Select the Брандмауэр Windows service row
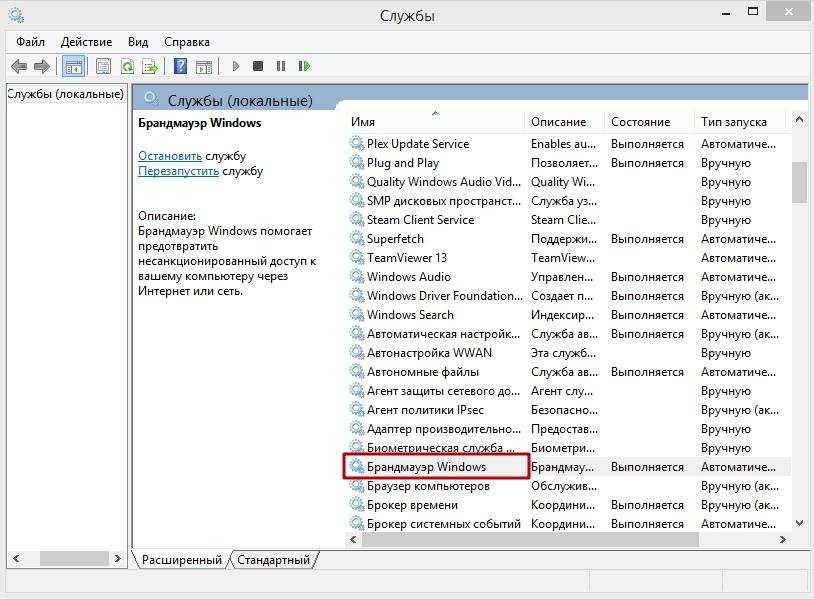This screenshot has width=814, height=600. tap(426, 467)
